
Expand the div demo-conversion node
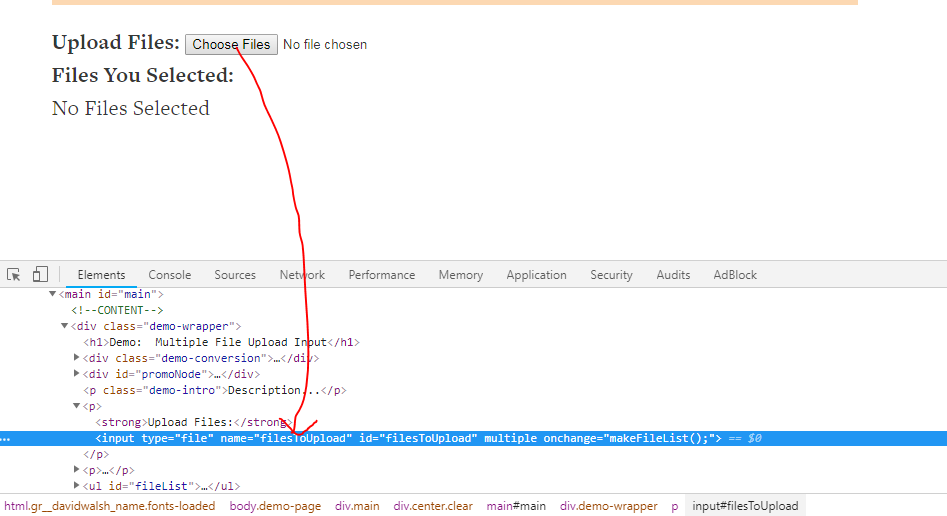tap(77, 358)
